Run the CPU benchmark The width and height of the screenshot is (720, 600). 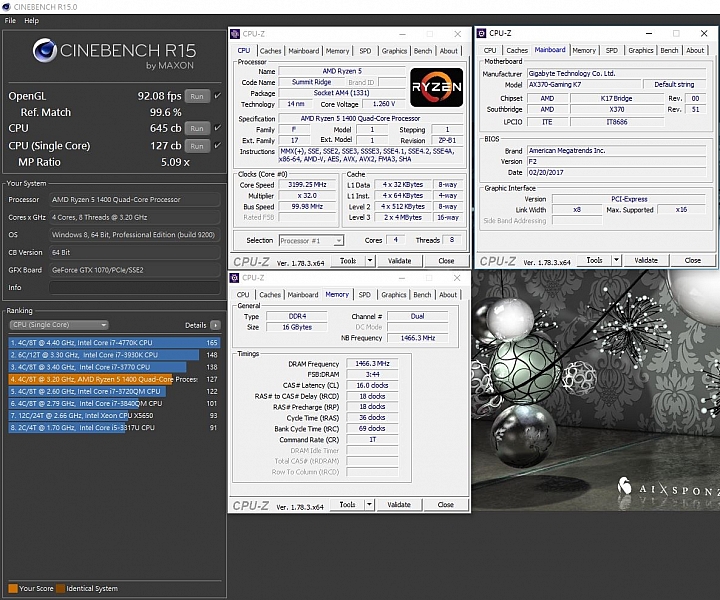point(197,129)
